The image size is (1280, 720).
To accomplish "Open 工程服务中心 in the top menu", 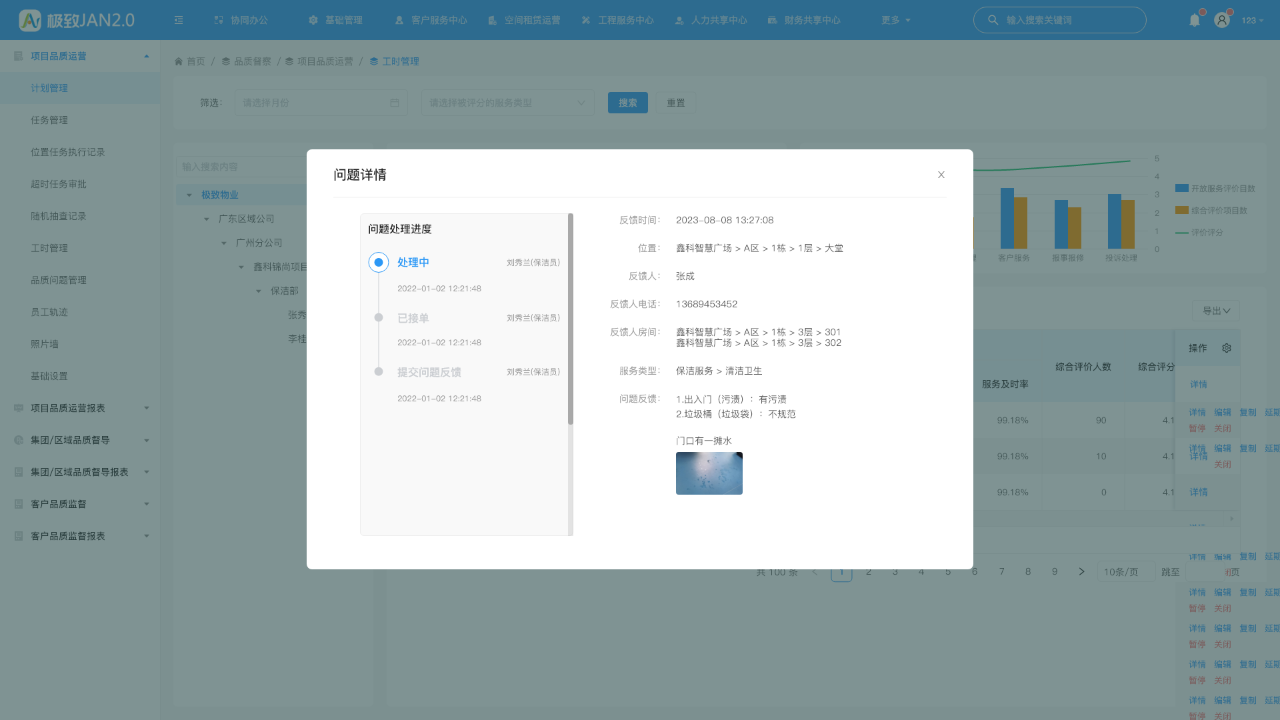I will (x=618, y=20).
